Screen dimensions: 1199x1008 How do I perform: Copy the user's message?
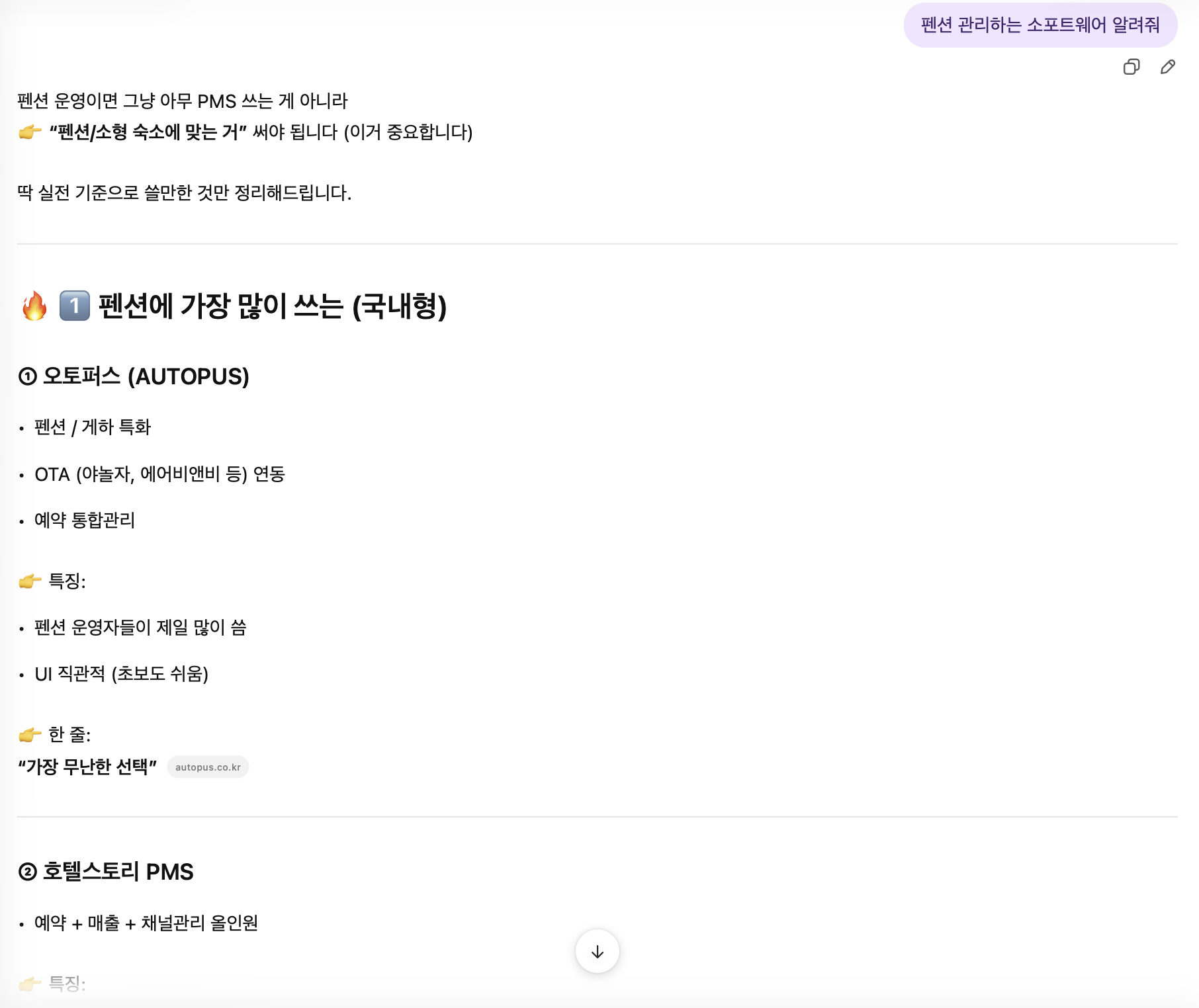pos(1132,67)
